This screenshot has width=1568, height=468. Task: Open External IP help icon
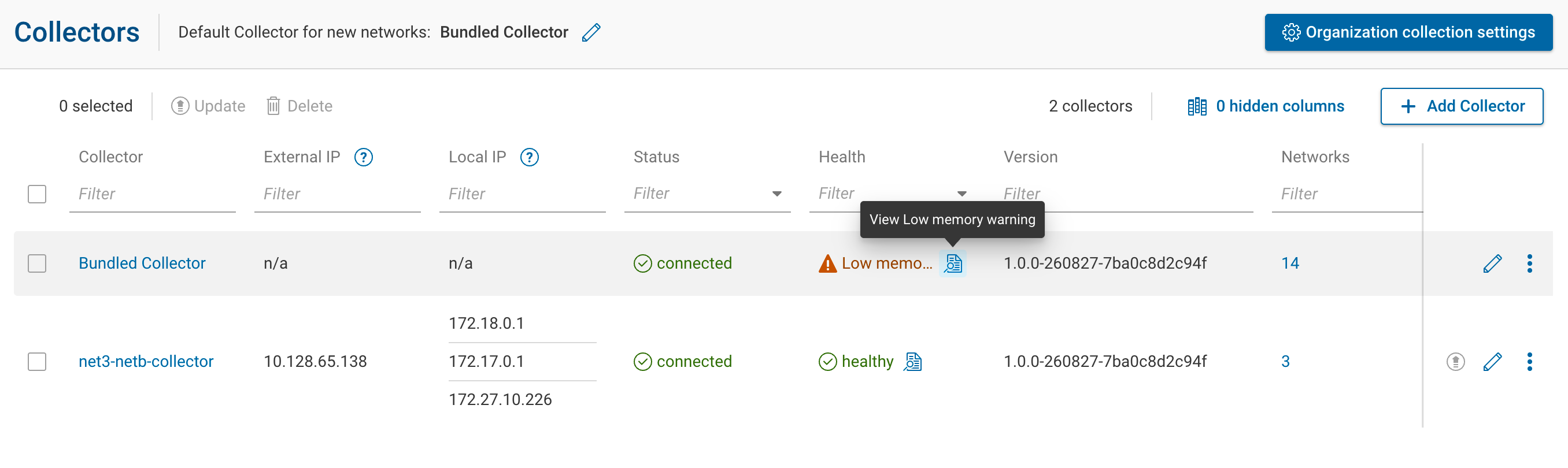(364, 157)
